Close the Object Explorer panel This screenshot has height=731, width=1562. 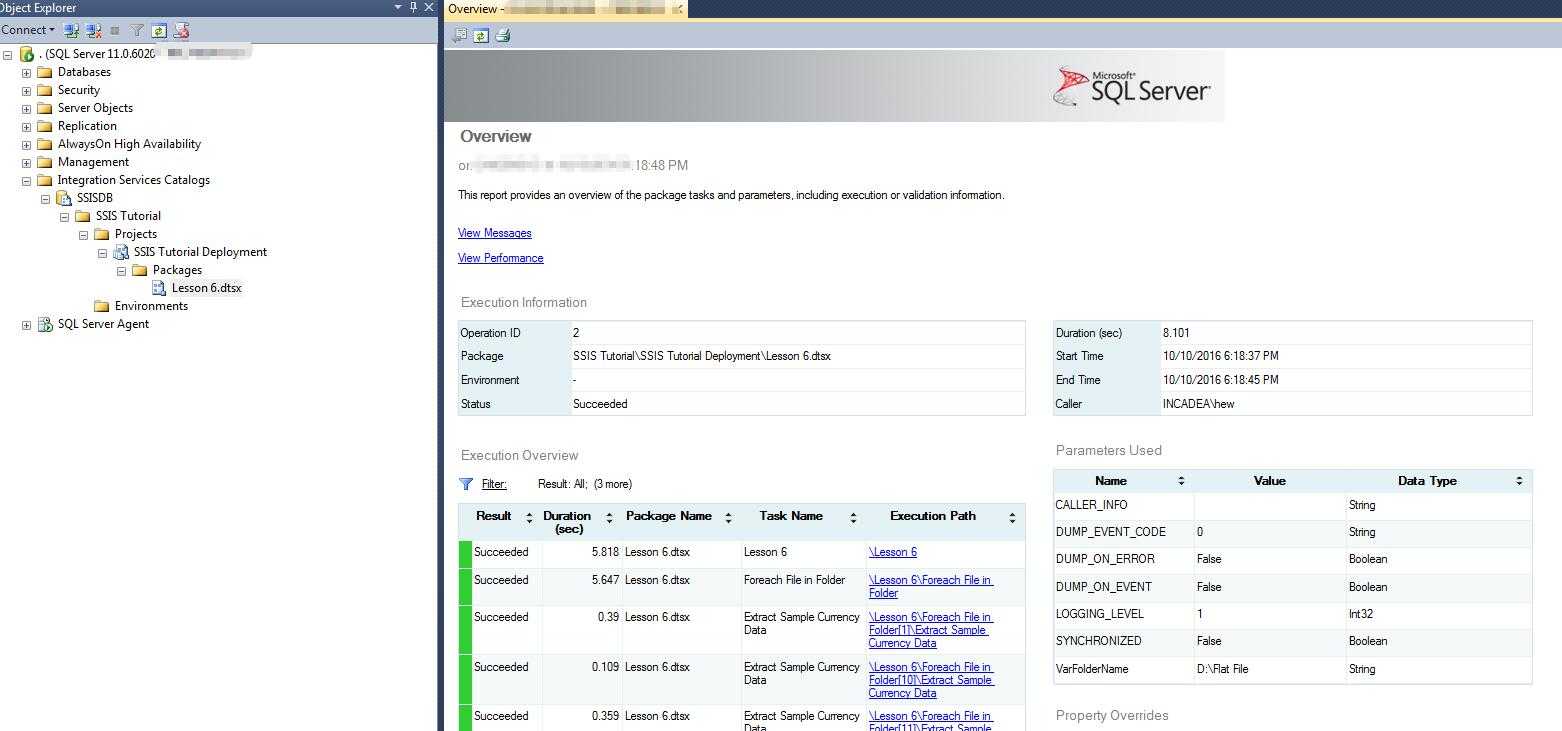pyautogui.click(x=429, y=7)
